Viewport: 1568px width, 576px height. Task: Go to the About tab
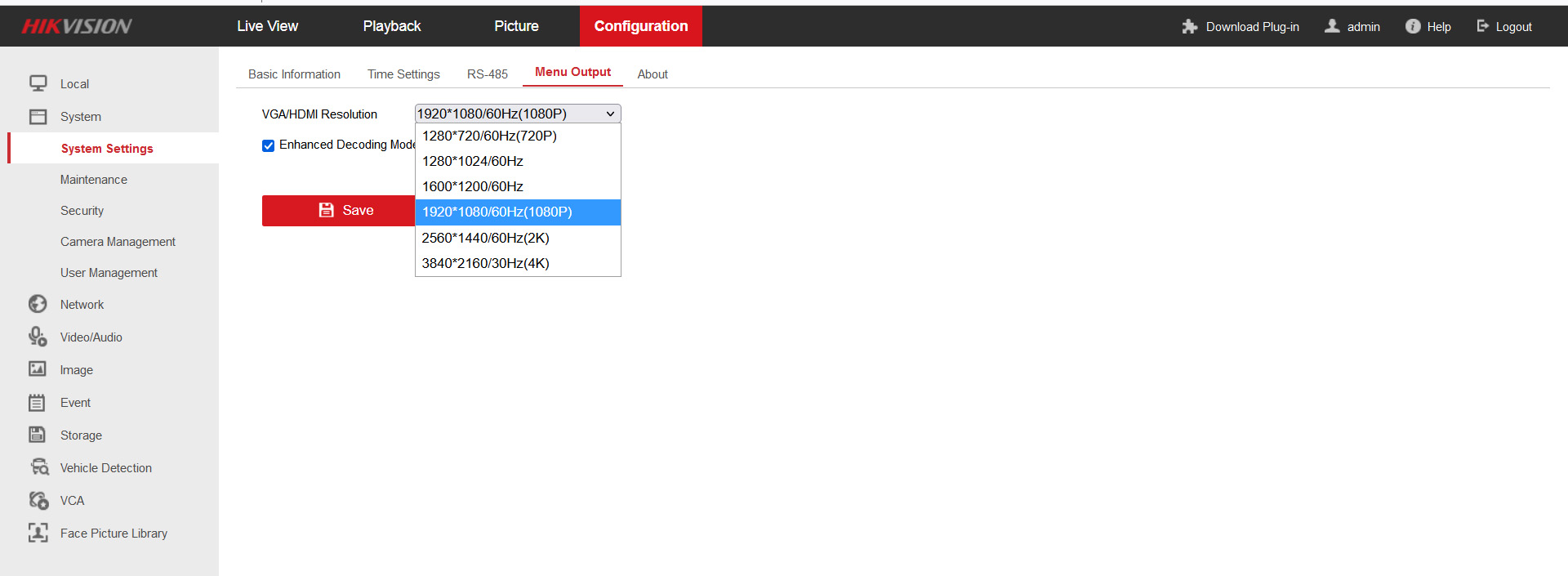click(653, 74)
